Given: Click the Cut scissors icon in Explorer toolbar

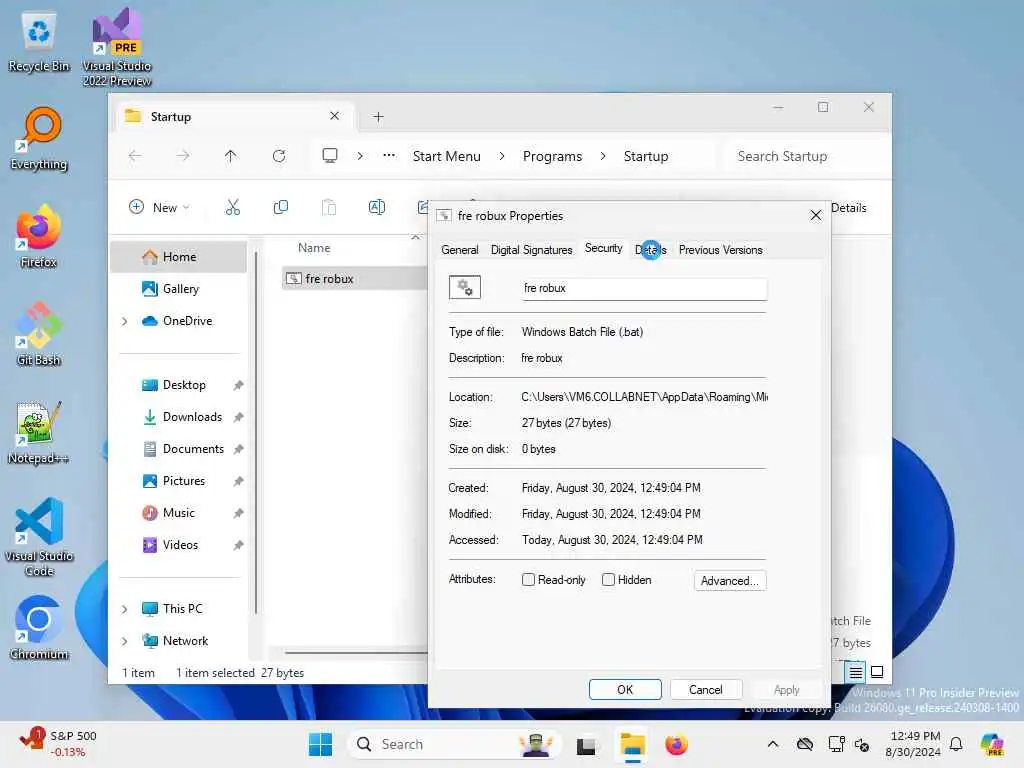Looking at the screenshot, I should pos(232,208).
